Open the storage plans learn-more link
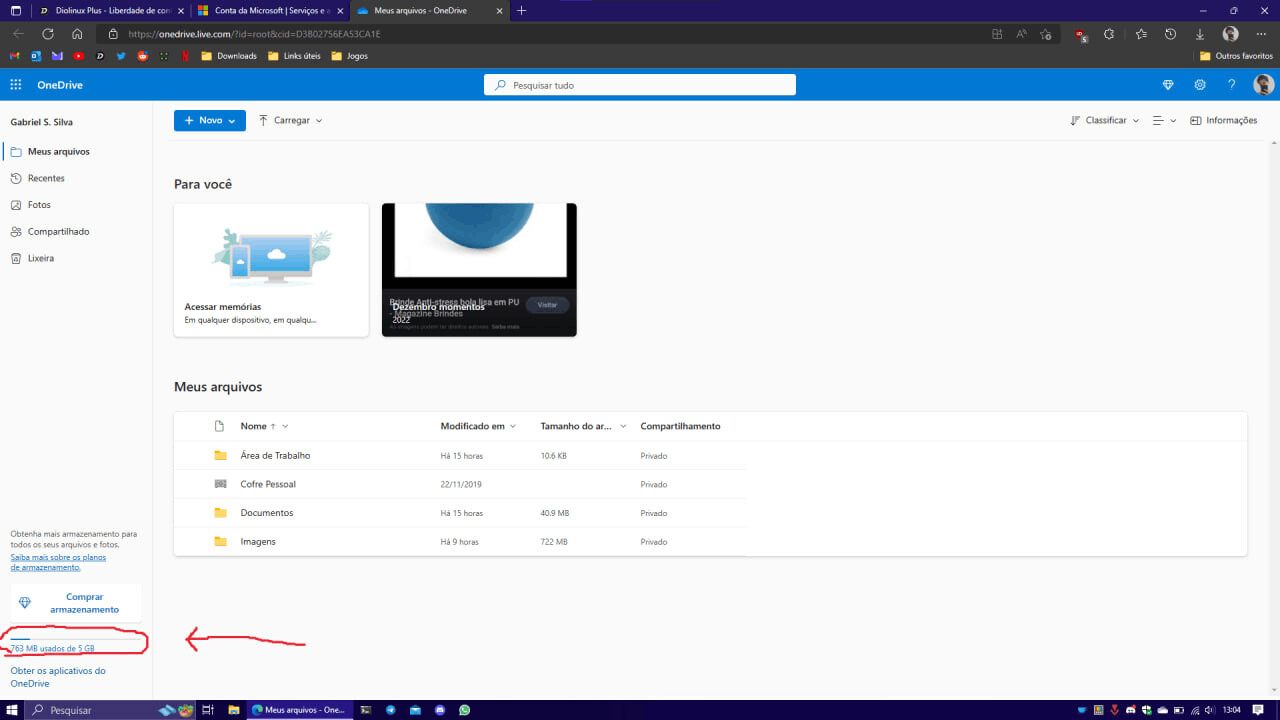 click(x=58, y=562)
